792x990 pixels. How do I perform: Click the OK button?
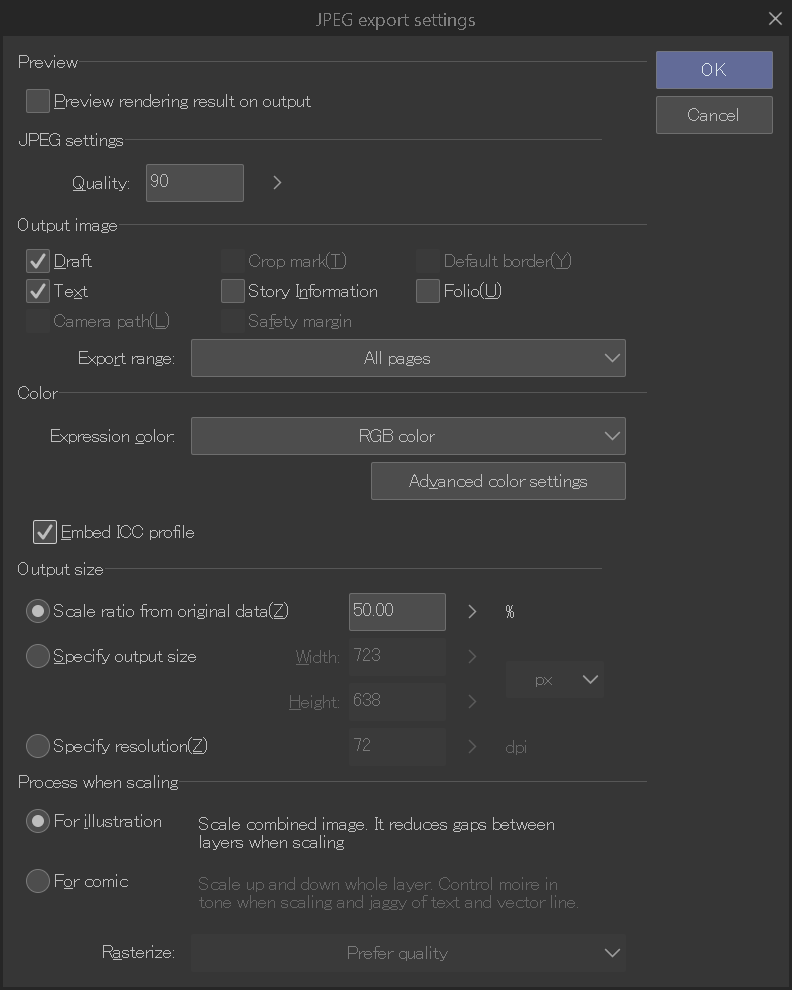[714, 70]
